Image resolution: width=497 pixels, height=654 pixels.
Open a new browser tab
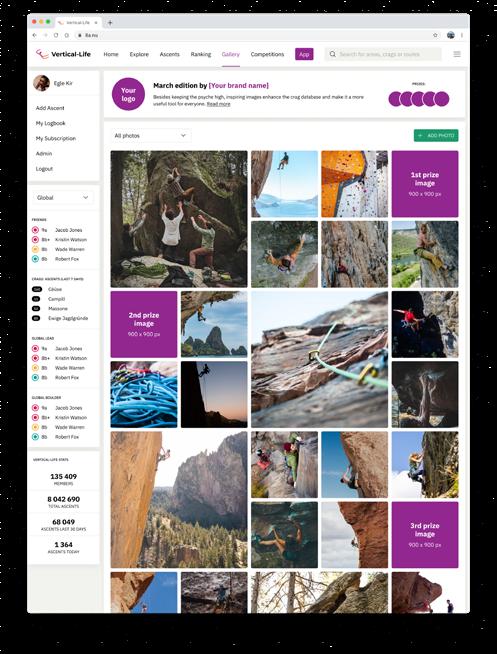point(110,23)
